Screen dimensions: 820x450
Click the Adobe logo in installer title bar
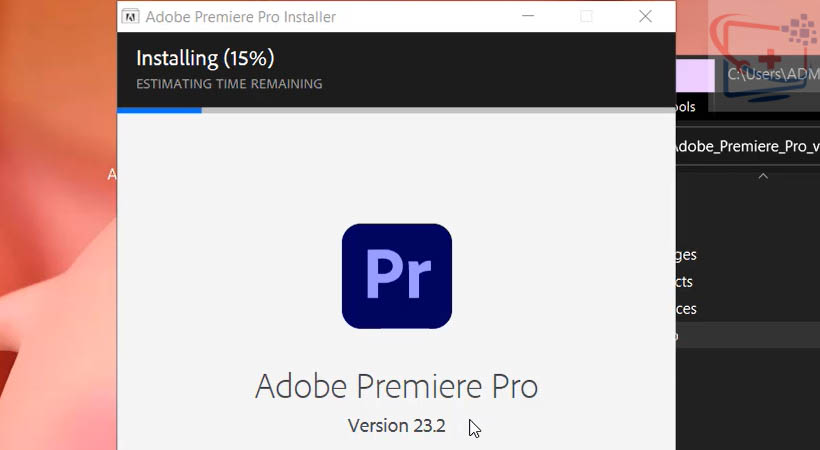(x=130, y=16)
